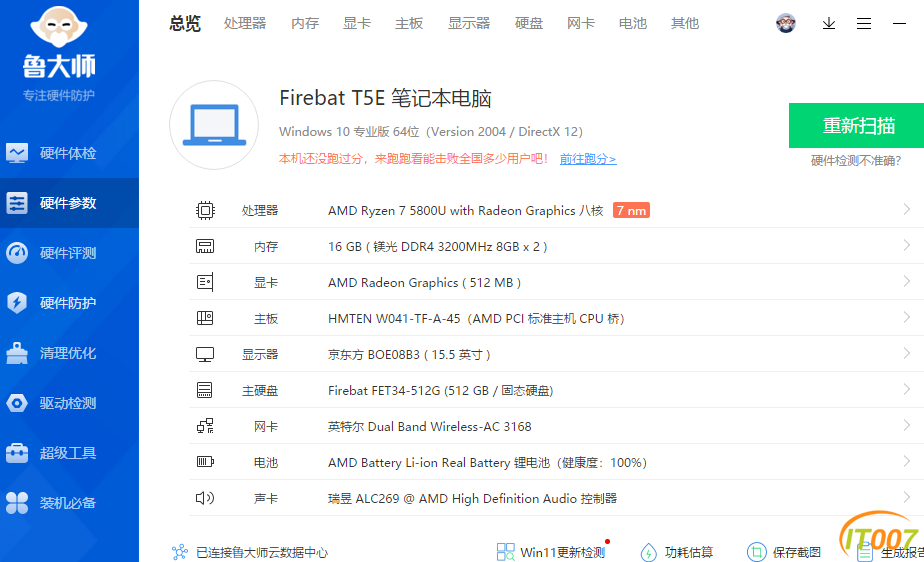Click the 驱动检测 hexagon icon
Image resolution: width=924 pixels, height=562 pixels.
click(x=17, y=403)
